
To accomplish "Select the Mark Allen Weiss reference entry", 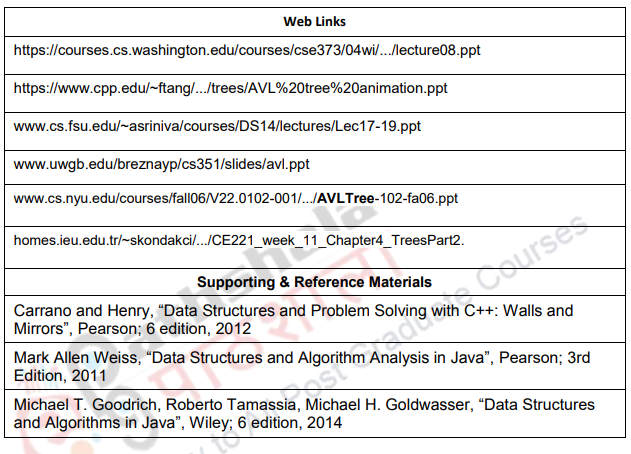I will click(302, 366).
